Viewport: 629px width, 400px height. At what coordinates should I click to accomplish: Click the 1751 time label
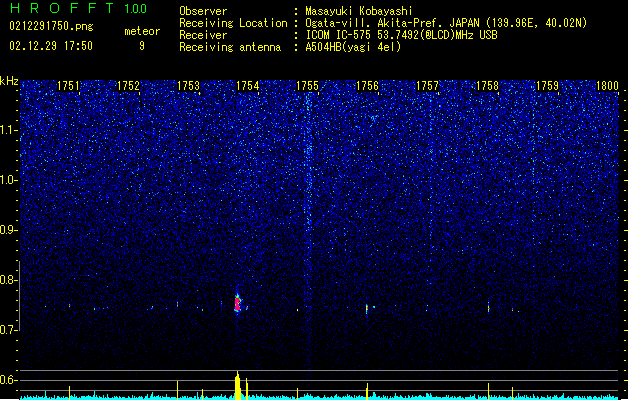tap(68, 86)
